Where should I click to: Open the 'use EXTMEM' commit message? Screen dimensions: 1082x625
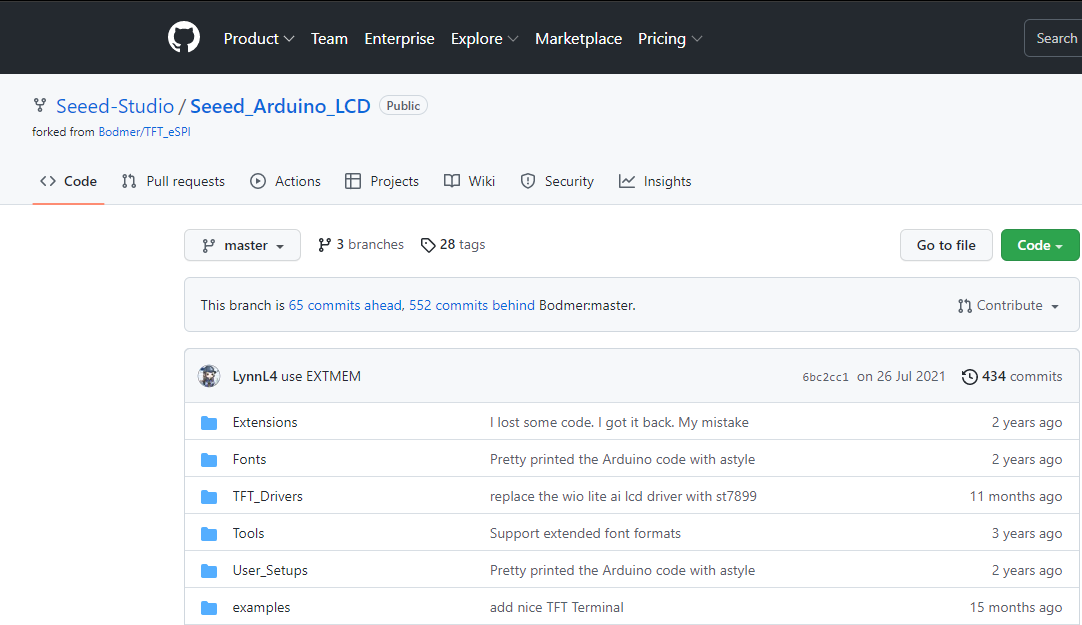point(321,377)
